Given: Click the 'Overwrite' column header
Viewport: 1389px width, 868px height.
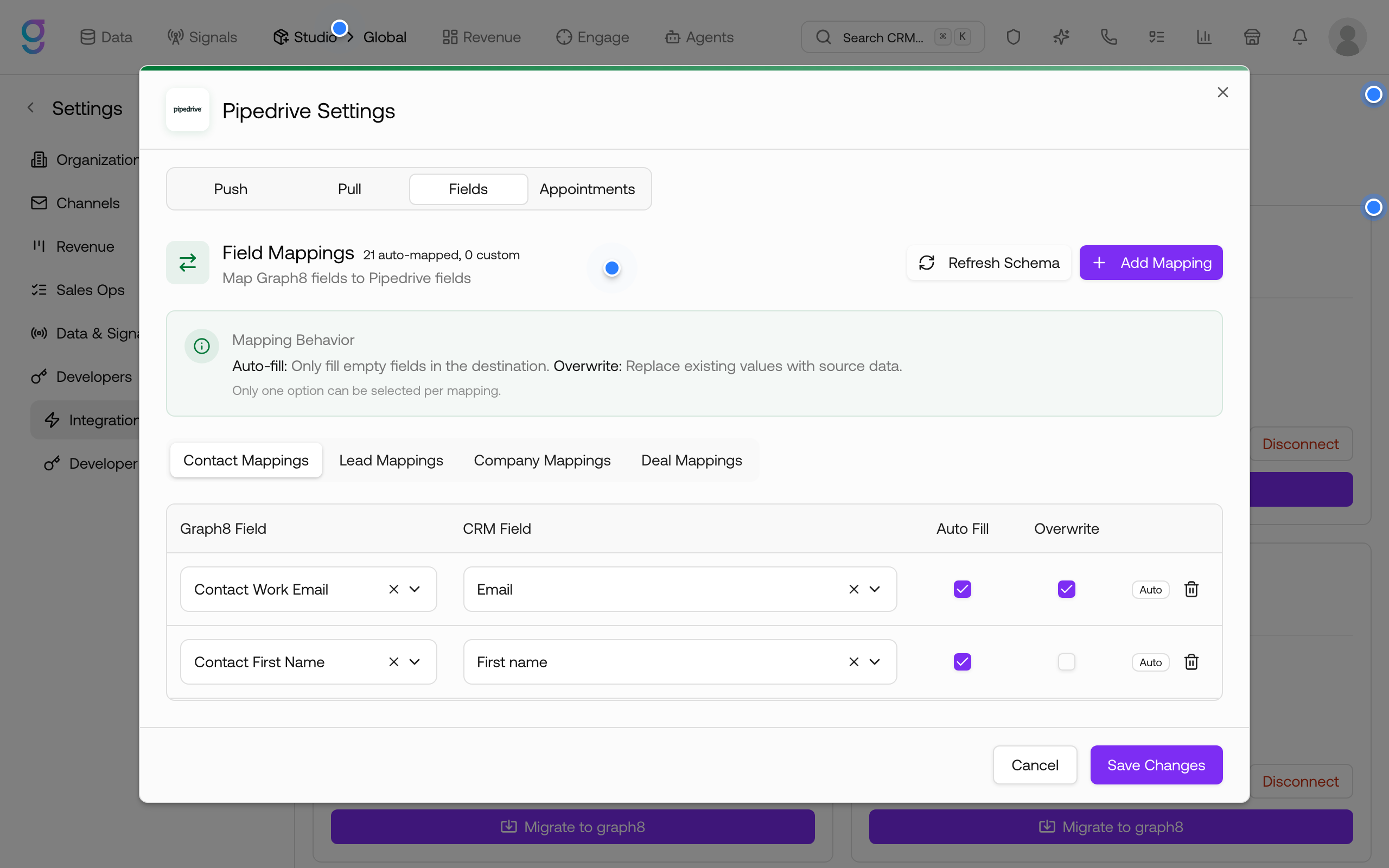Looking at the screenshot, I should tap(1066, 528).
